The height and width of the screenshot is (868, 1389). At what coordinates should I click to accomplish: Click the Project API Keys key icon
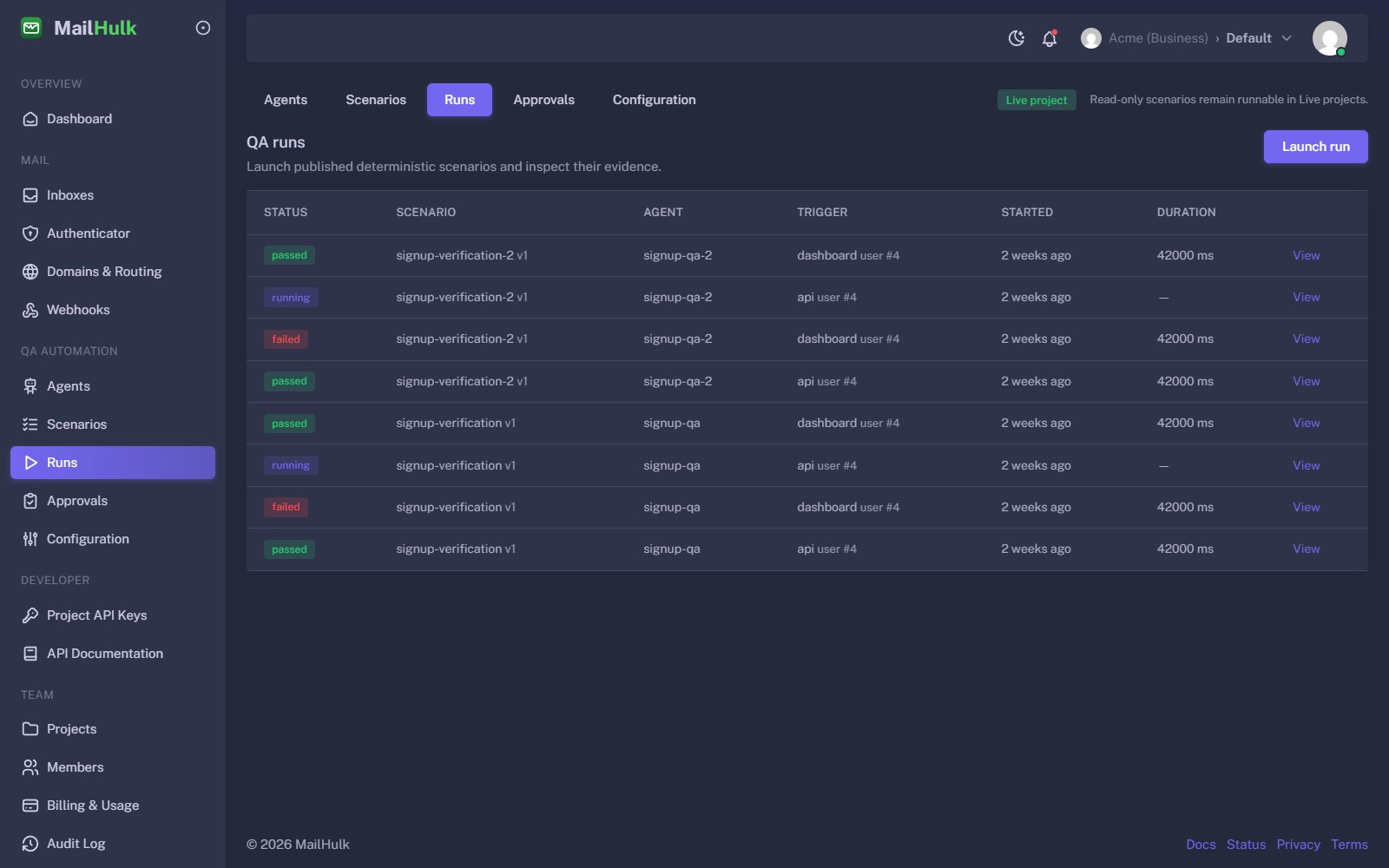coord(30,615)
